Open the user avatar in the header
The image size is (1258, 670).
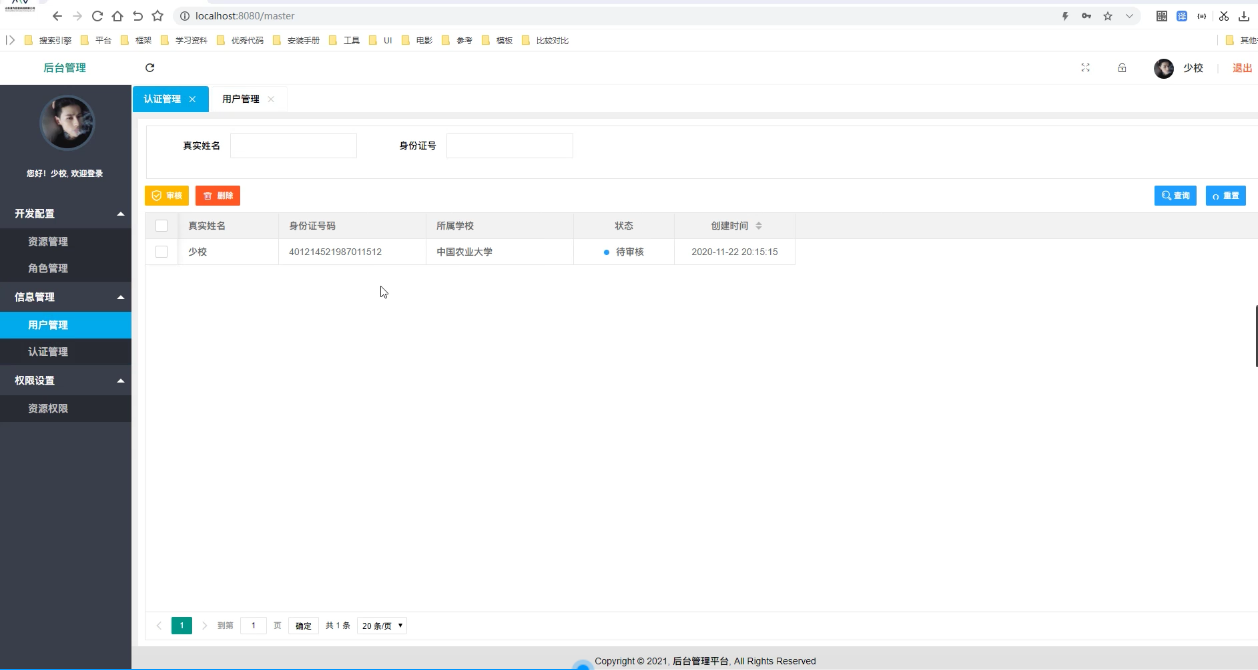1163,68
